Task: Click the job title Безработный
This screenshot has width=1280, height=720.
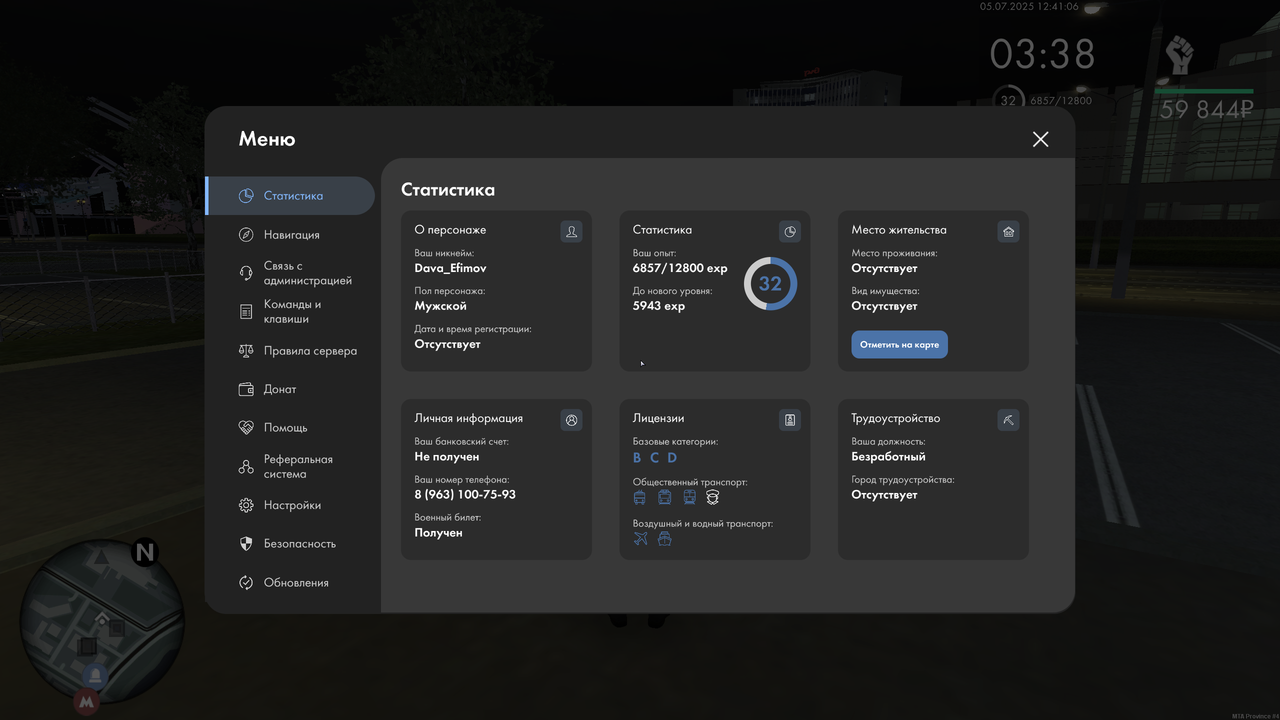Action: [x=889, y=457]
